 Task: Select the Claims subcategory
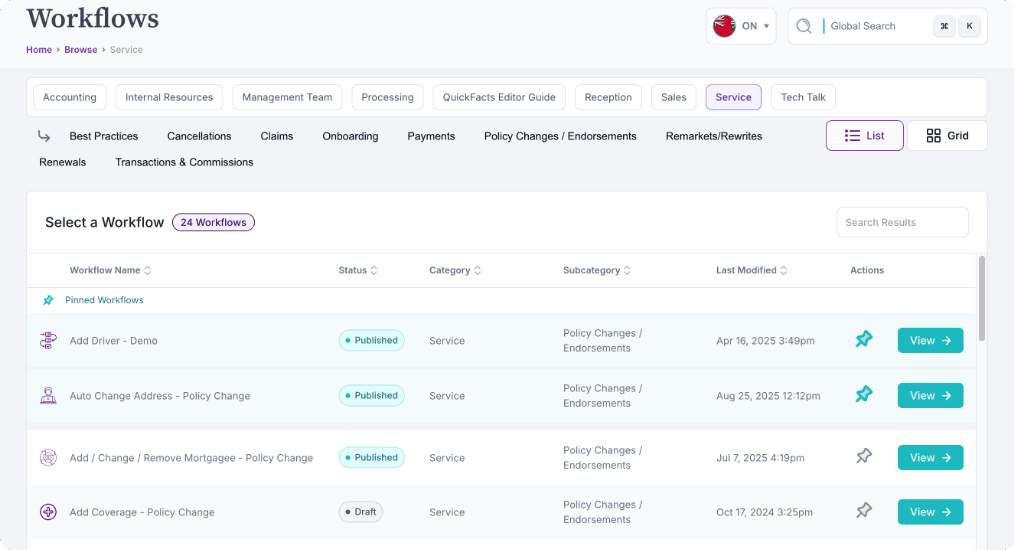point(277,136)
